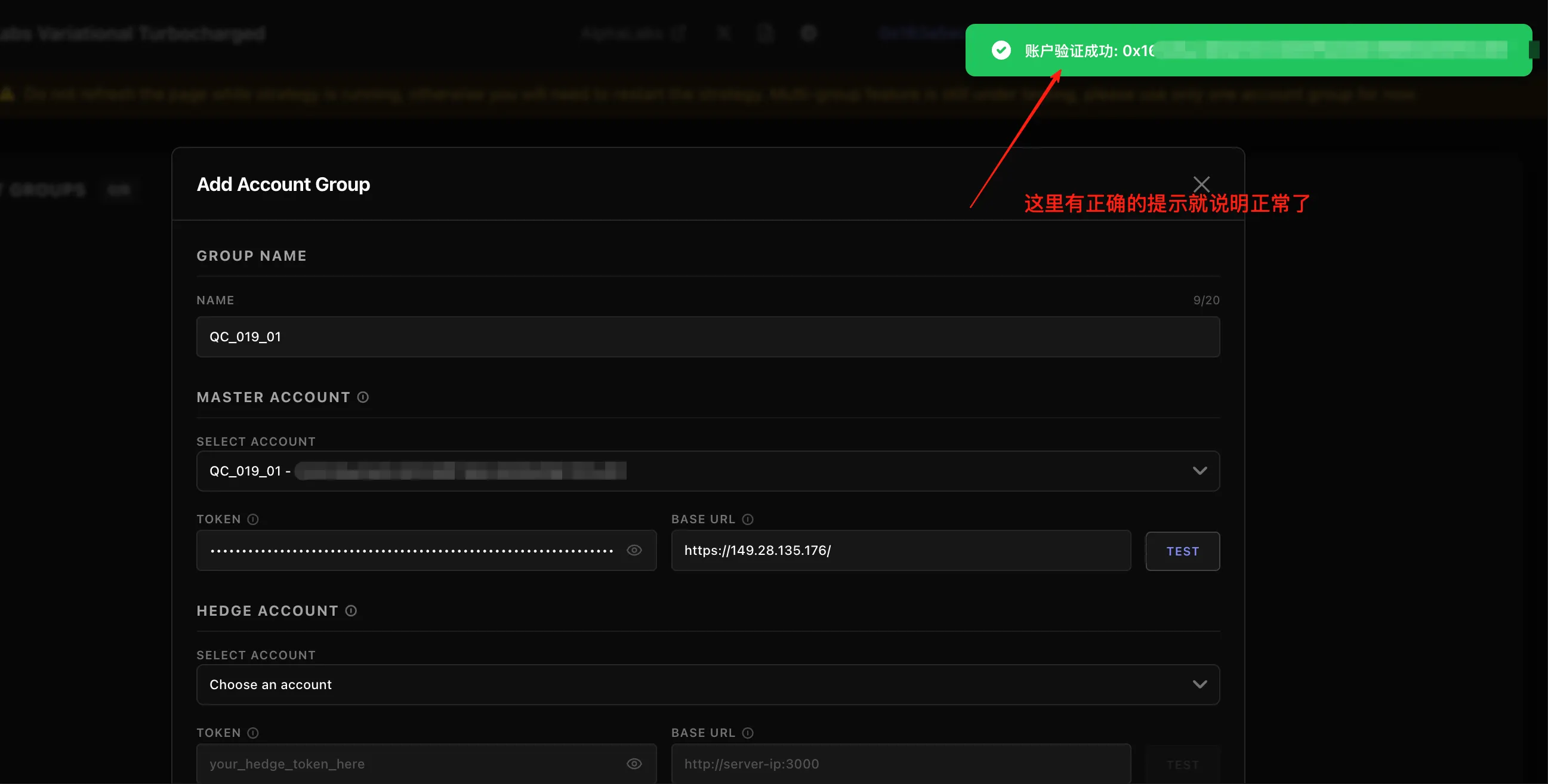The image size is (1548, 784).
Task: Click the group Name input field
Action: tap(707, 337)
